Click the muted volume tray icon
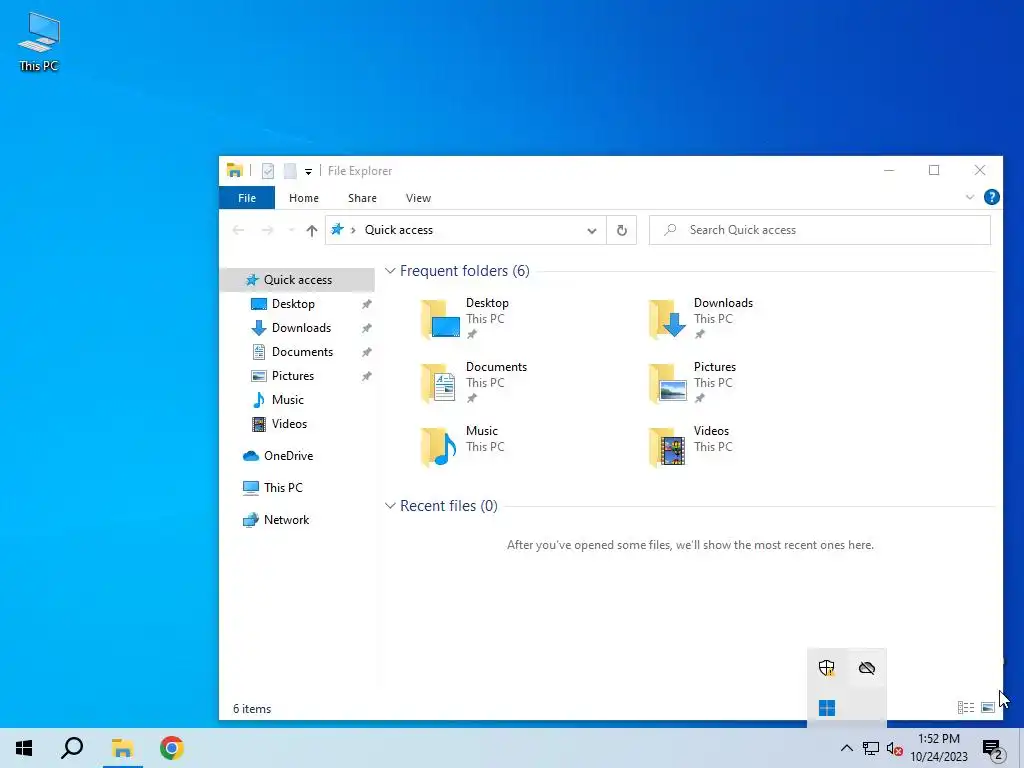Viewport: 1024px width, 768px height. (895, 748)
